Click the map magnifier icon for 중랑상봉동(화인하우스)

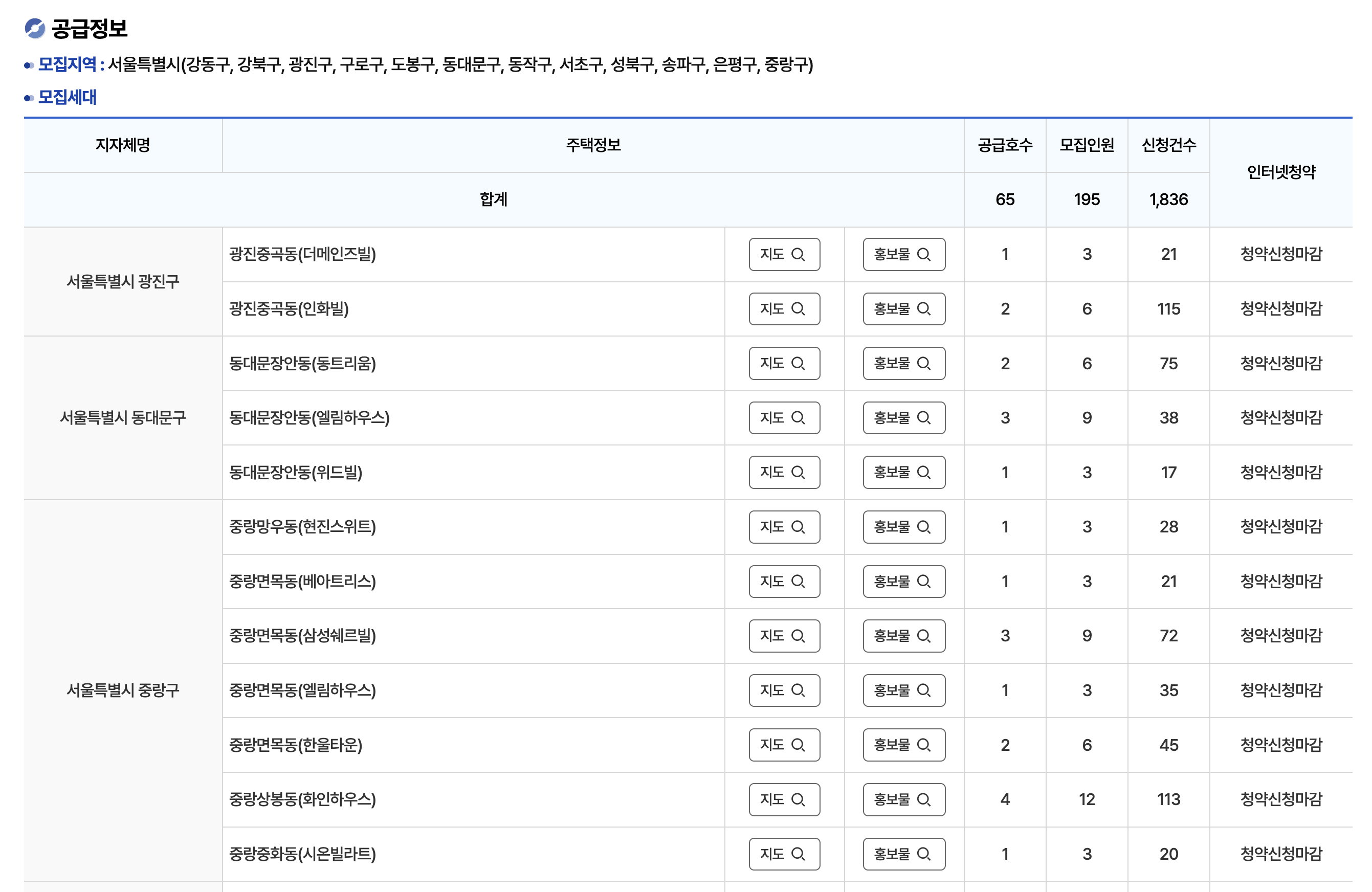[799, 799]
